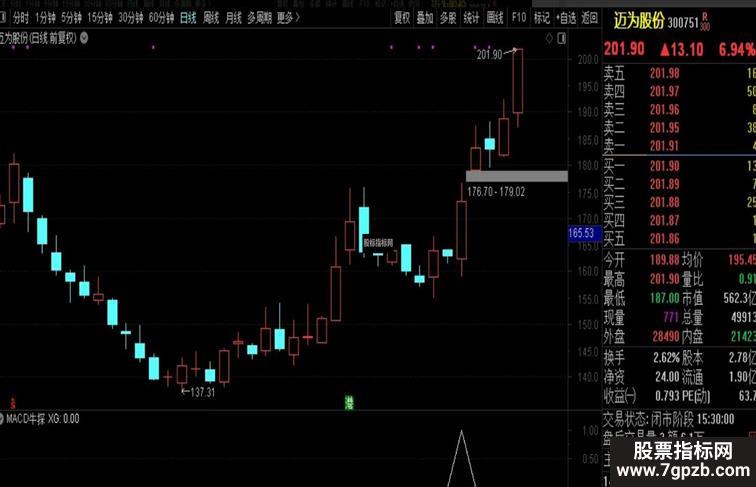Image resolution: width=756 pixels, height=487 pixels.
Task: Click the latest tall red candlestick at 201.90
Action: click(x=517, y=81)
